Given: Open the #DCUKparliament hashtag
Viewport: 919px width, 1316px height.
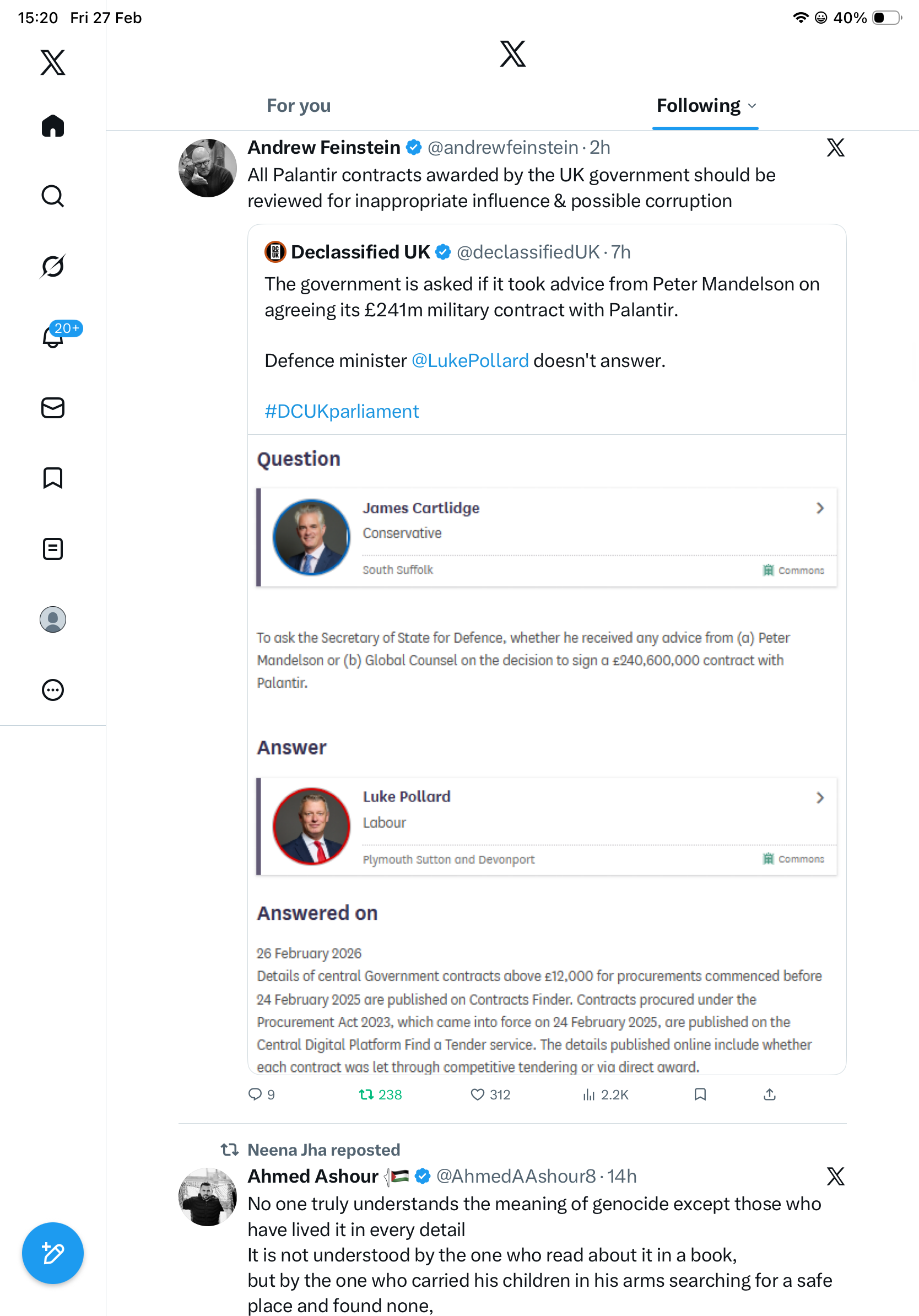Looking at the screenshot, I should tap(342, 412).
